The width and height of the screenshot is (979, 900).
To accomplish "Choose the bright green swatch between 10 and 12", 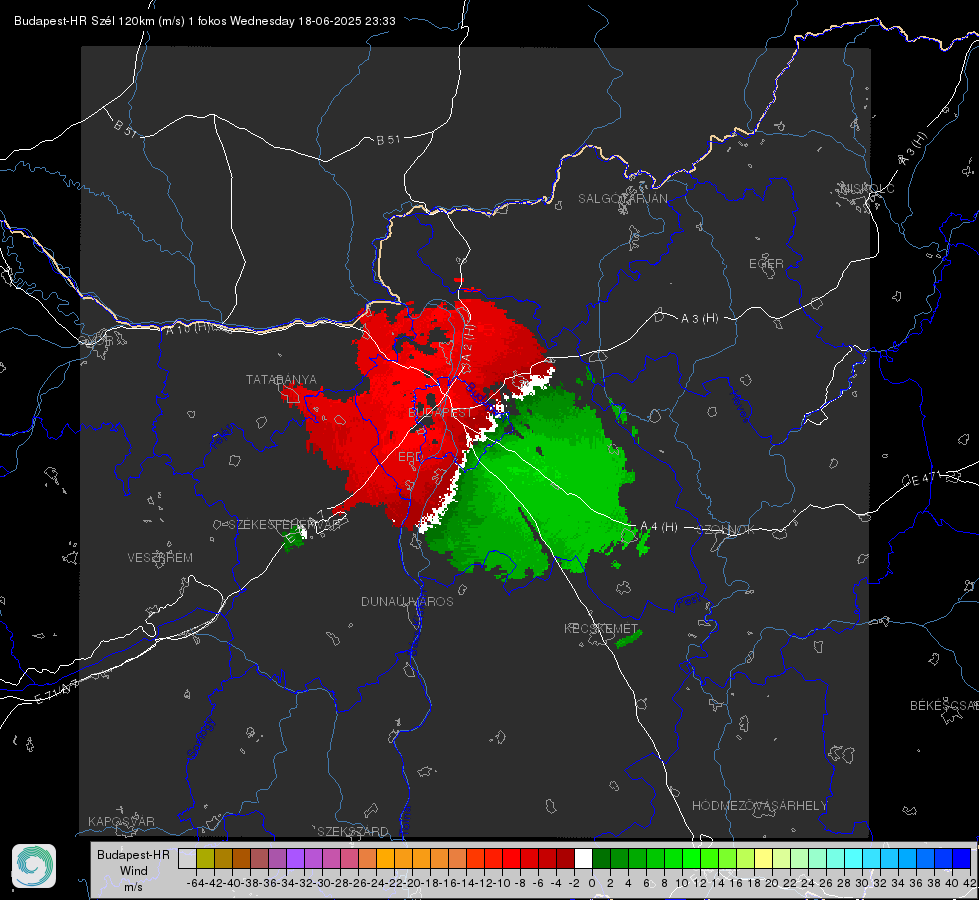I will point(691,858).
